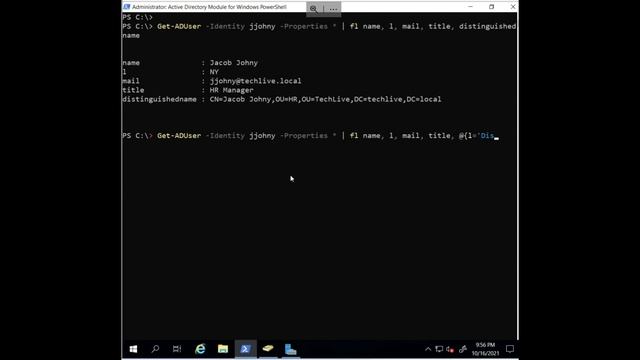Click the zoom magnifier icon at top
The width and height of the screenshot is (640, 360).
click(313, 9)
